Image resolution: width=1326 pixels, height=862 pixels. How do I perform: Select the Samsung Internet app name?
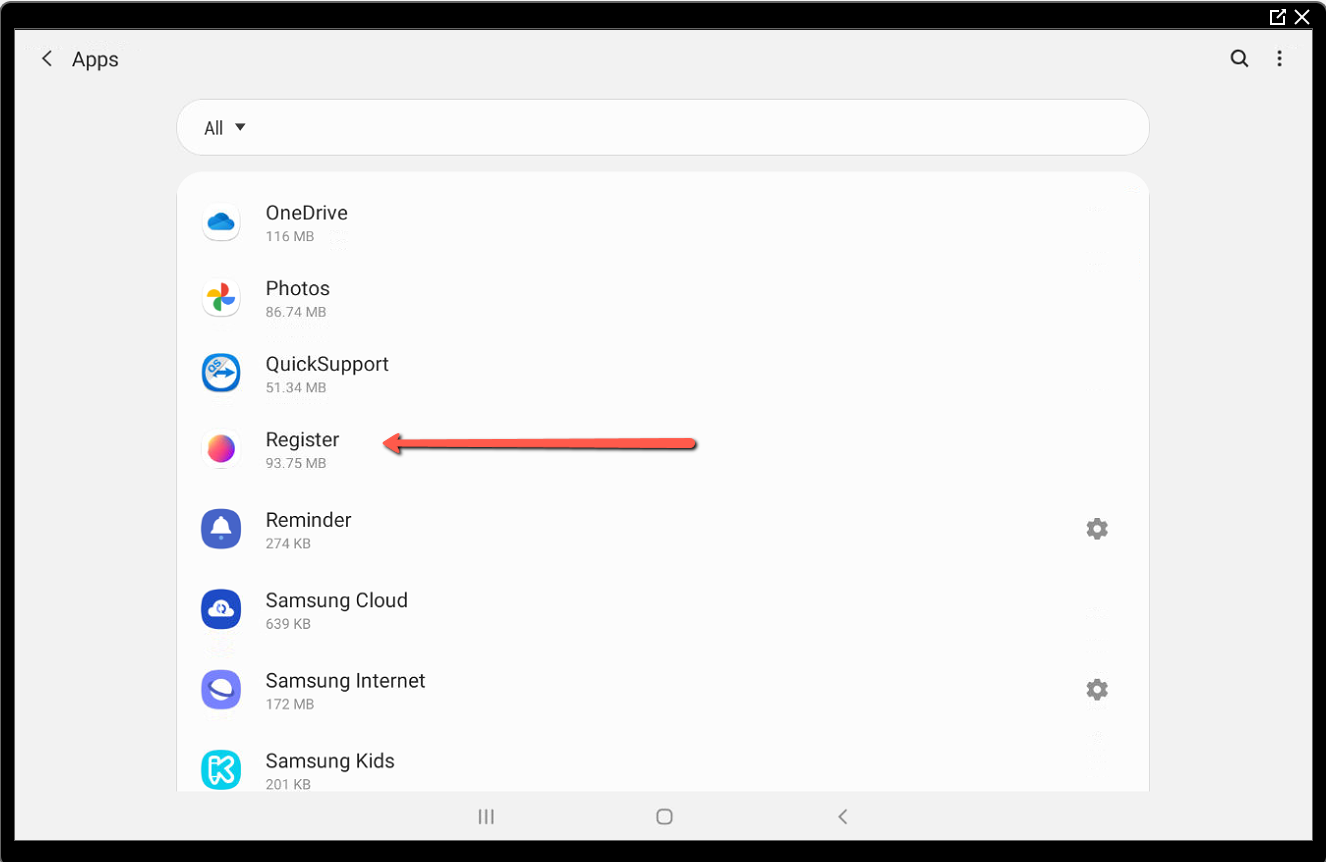point(345,681)
